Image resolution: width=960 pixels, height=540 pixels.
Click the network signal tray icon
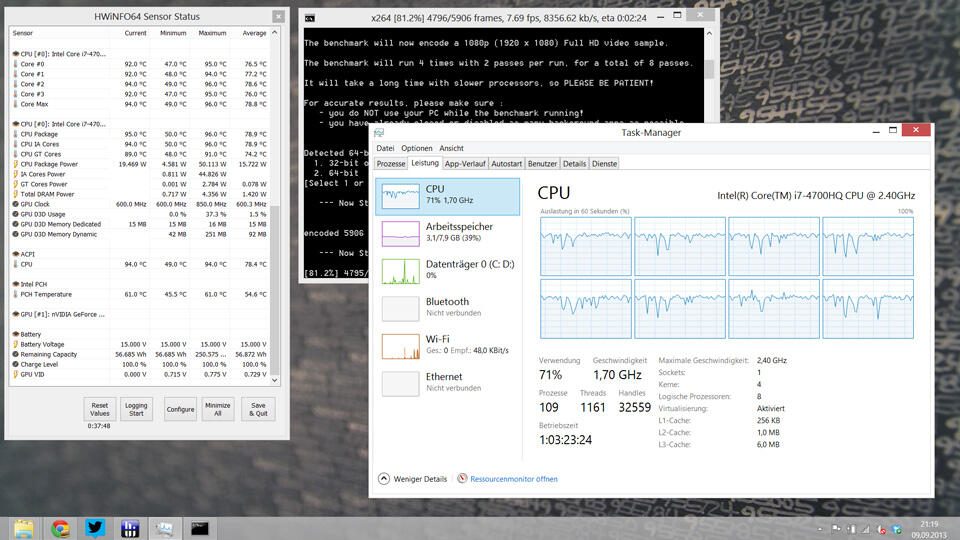[866, 529]
